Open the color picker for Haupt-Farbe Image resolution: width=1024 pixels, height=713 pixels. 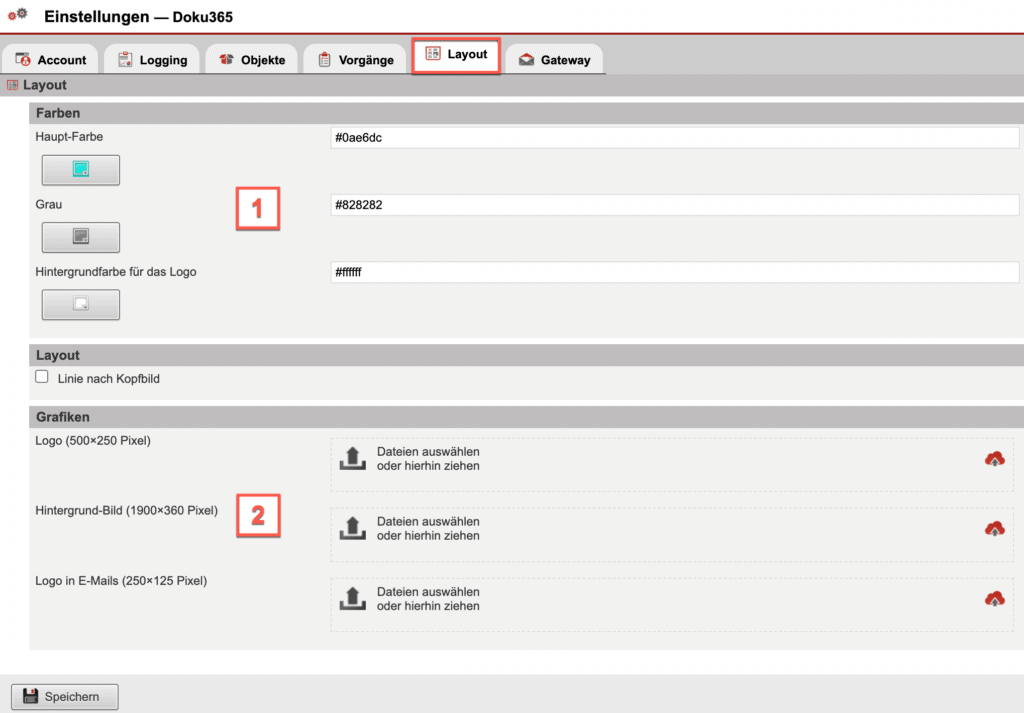80,170
